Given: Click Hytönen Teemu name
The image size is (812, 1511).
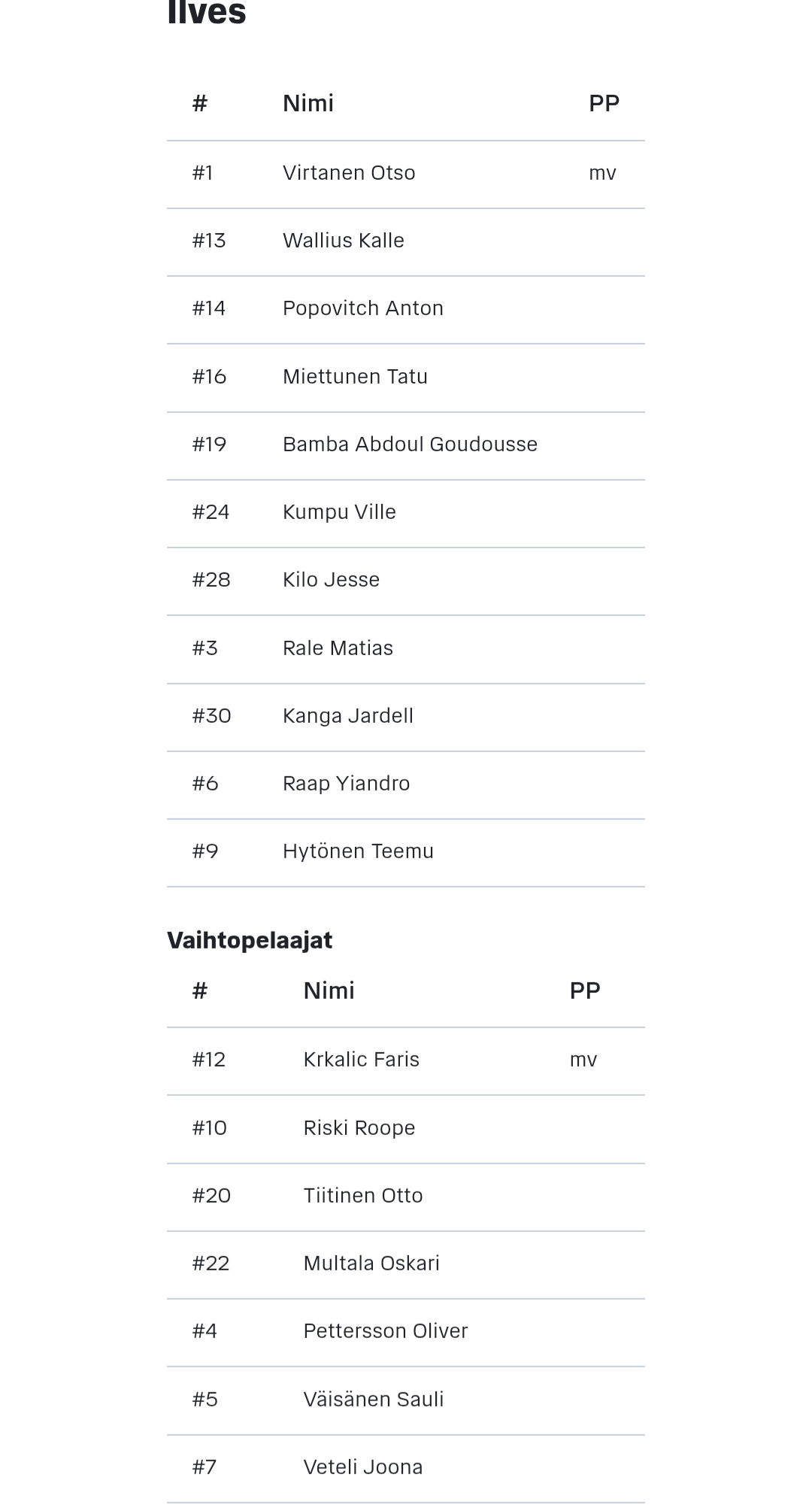Looking at the screenshot, I should [358, 851].
